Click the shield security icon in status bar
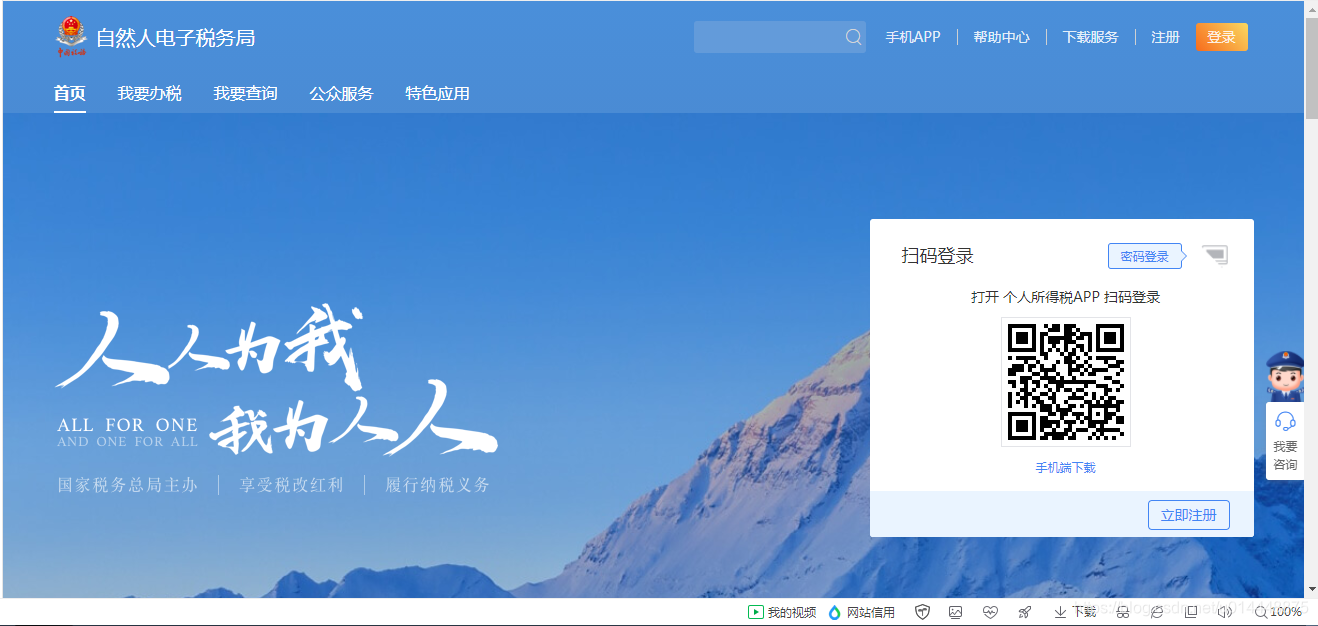Viewport: 1318px width, 626px height. click(x=922, y=612)
